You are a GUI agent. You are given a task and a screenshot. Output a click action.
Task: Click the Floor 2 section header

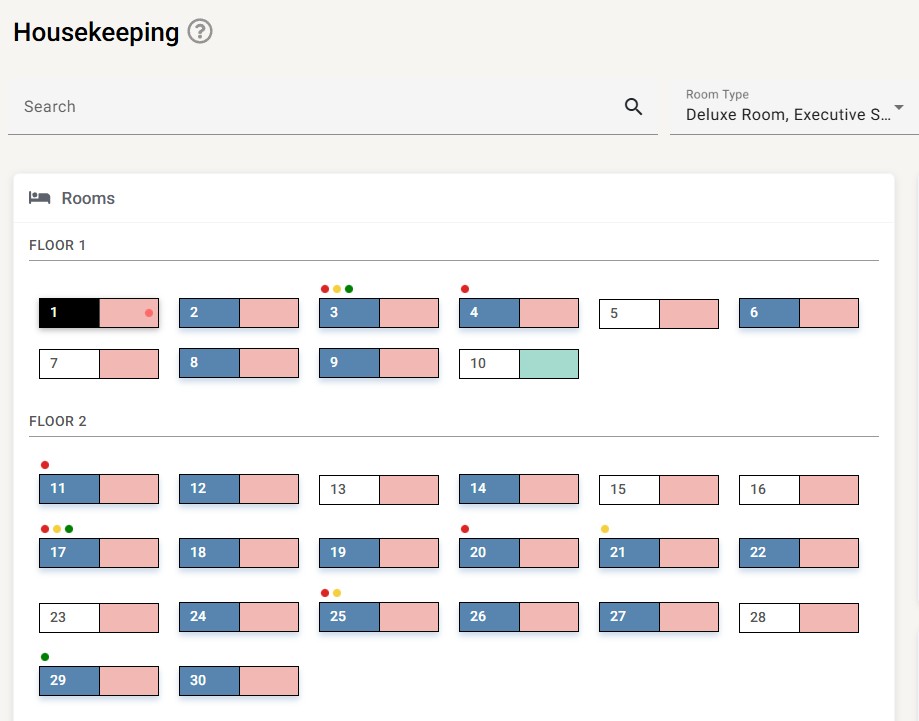[x=58, y=421]
